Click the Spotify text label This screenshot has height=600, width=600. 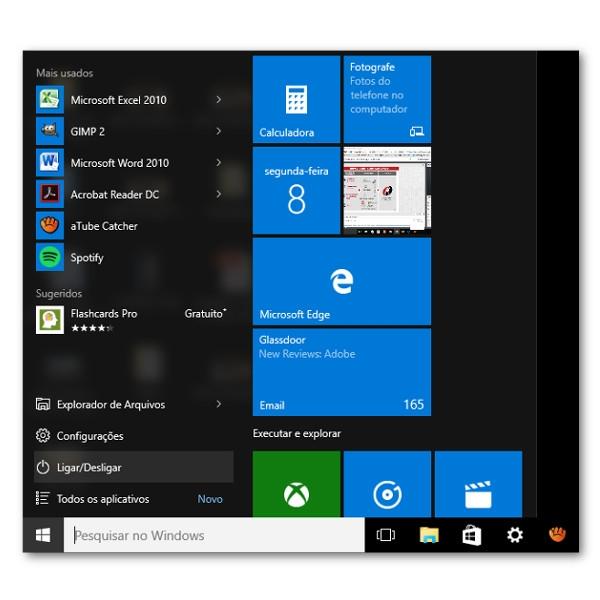87,258
